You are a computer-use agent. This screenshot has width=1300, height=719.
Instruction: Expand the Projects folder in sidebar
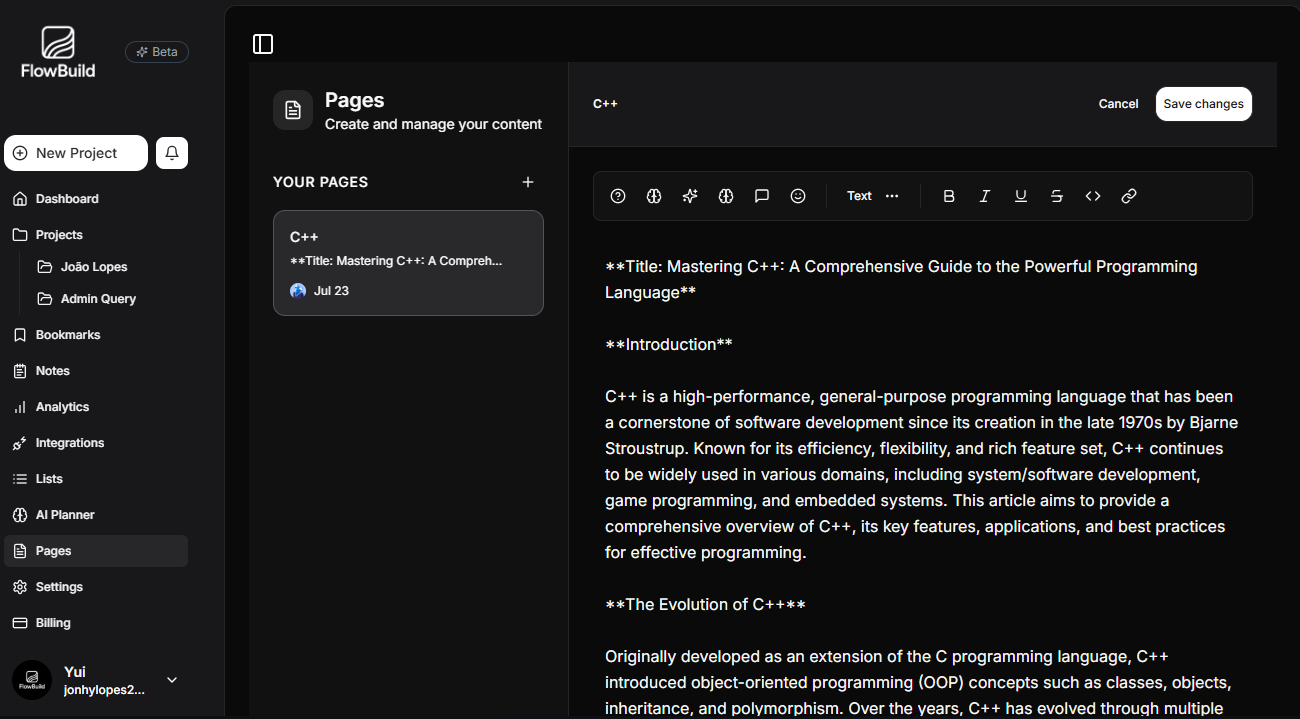[x=59, y=235]
